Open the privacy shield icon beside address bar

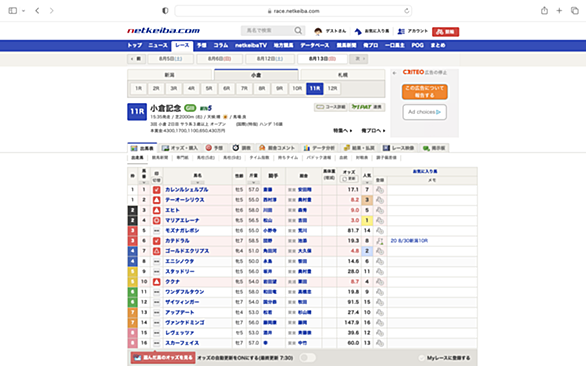tap(165, 10)
